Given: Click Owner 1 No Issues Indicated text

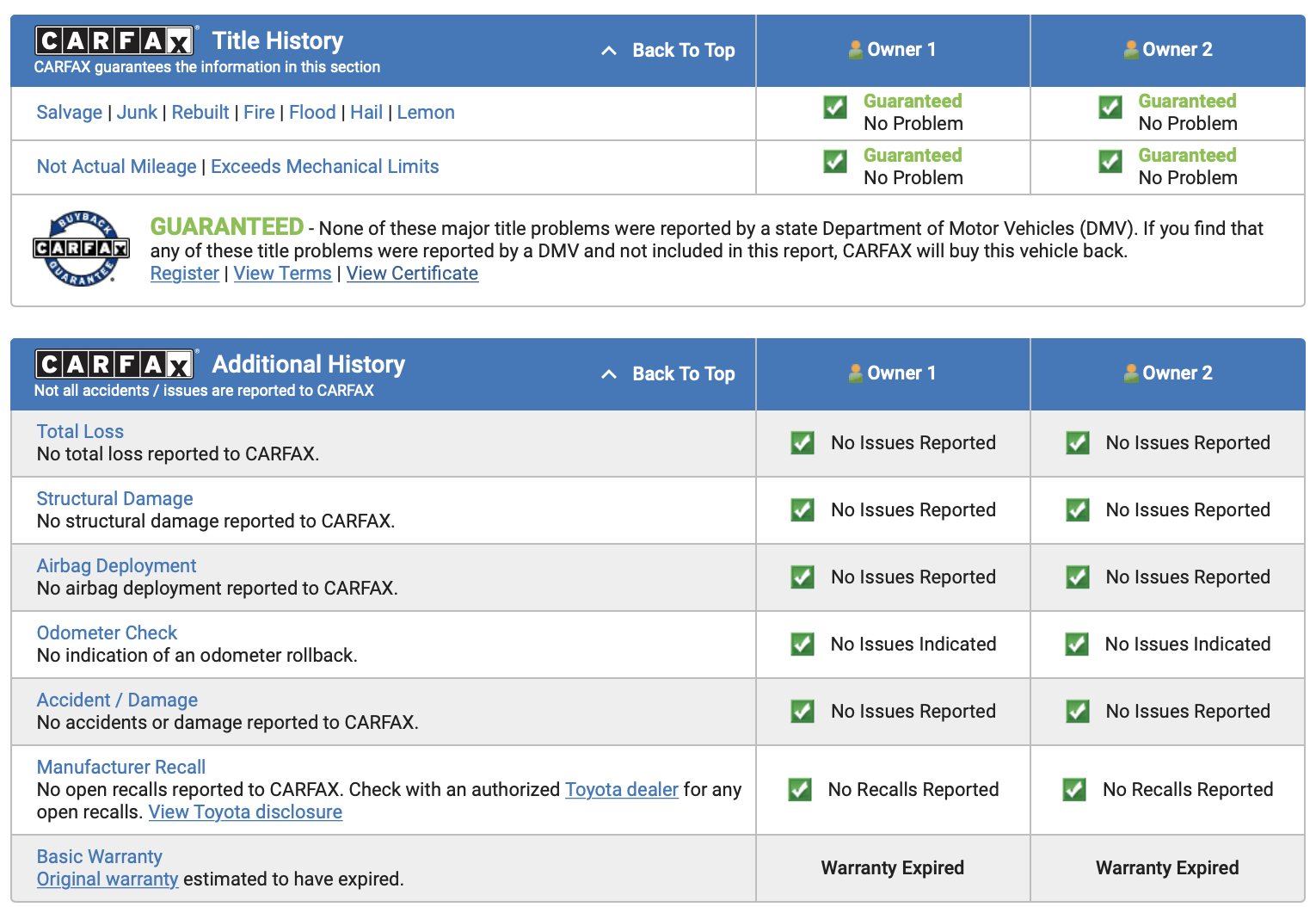Looking at the screenshot, I should 913,645.
